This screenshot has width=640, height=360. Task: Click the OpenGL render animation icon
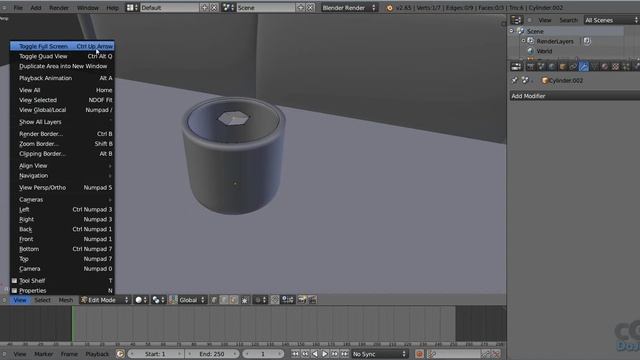[312, 300]
